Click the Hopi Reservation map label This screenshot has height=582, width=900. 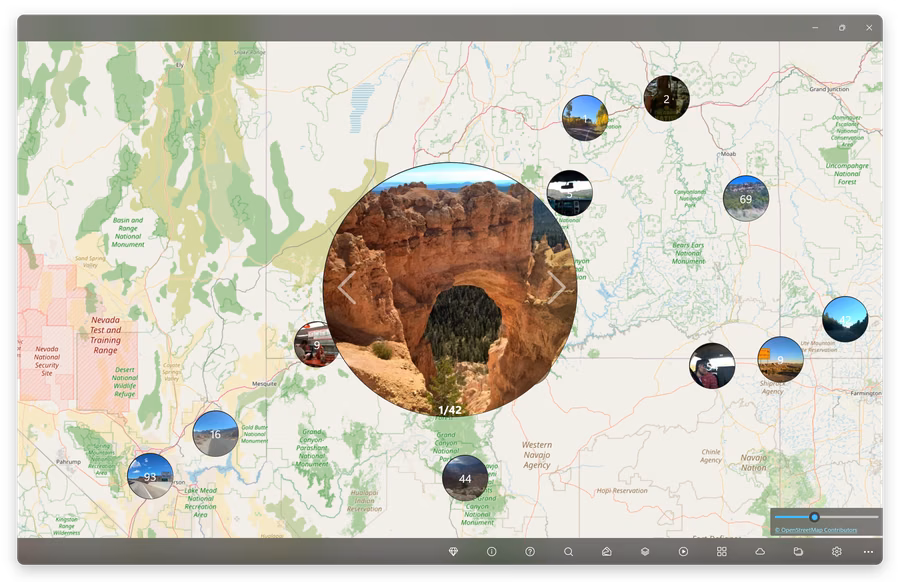click(622, 491)
